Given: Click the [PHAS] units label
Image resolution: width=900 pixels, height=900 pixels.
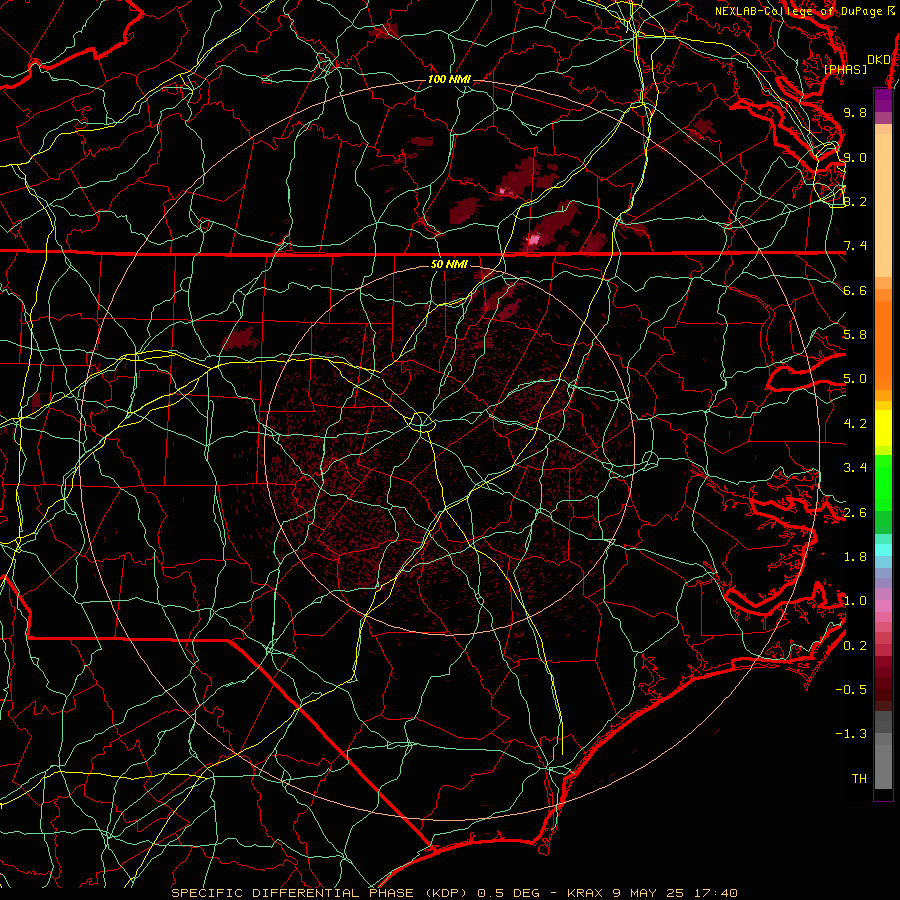Looking at the screenshot, I should point(845,70).
